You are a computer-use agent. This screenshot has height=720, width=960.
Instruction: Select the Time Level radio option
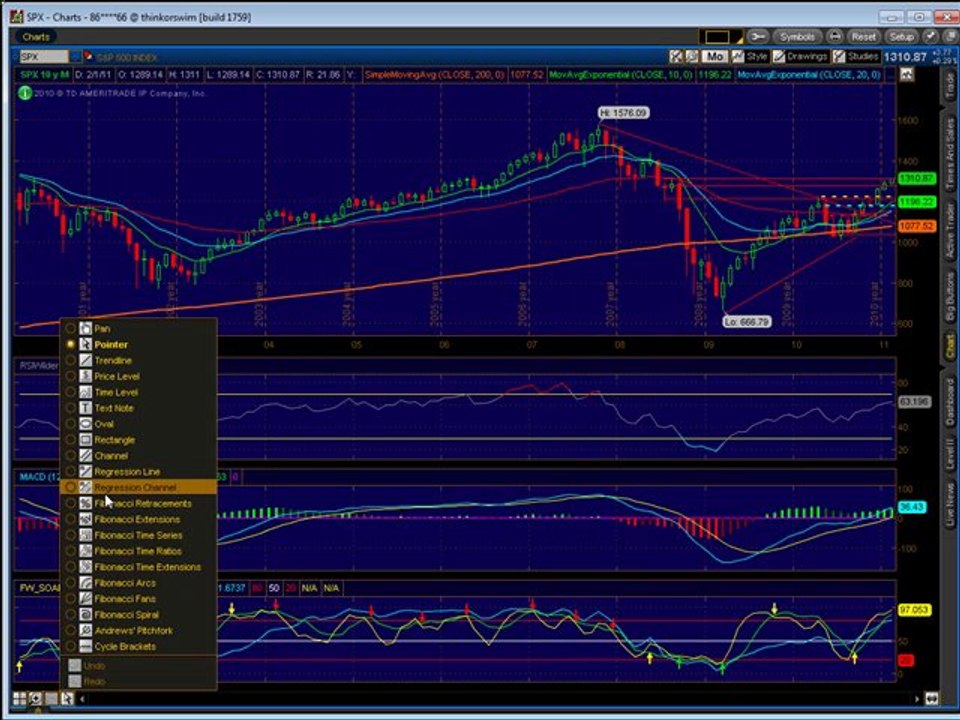click(x=70, y=392)
